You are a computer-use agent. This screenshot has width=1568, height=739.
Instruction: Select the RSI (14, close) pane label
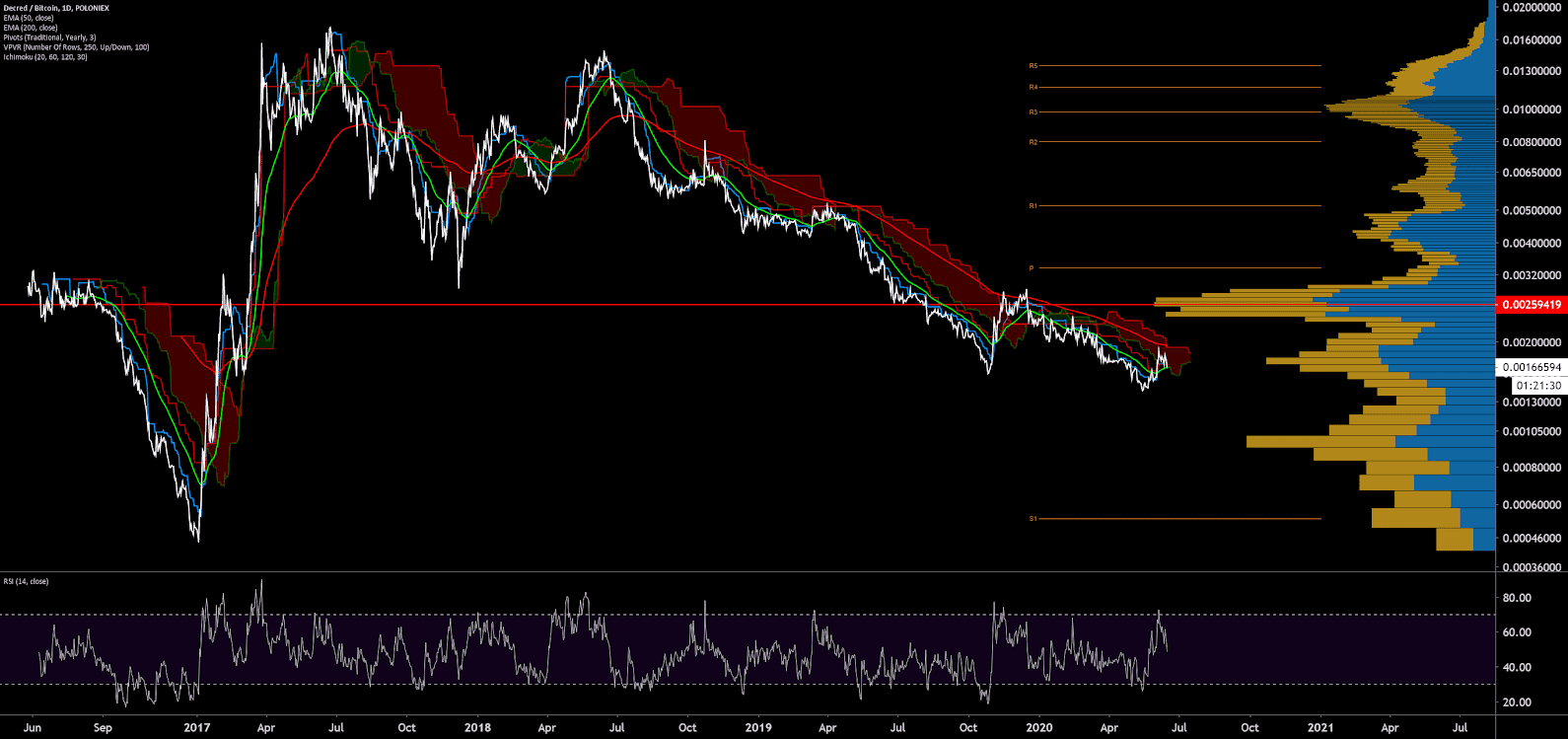[x=26, y=581]
